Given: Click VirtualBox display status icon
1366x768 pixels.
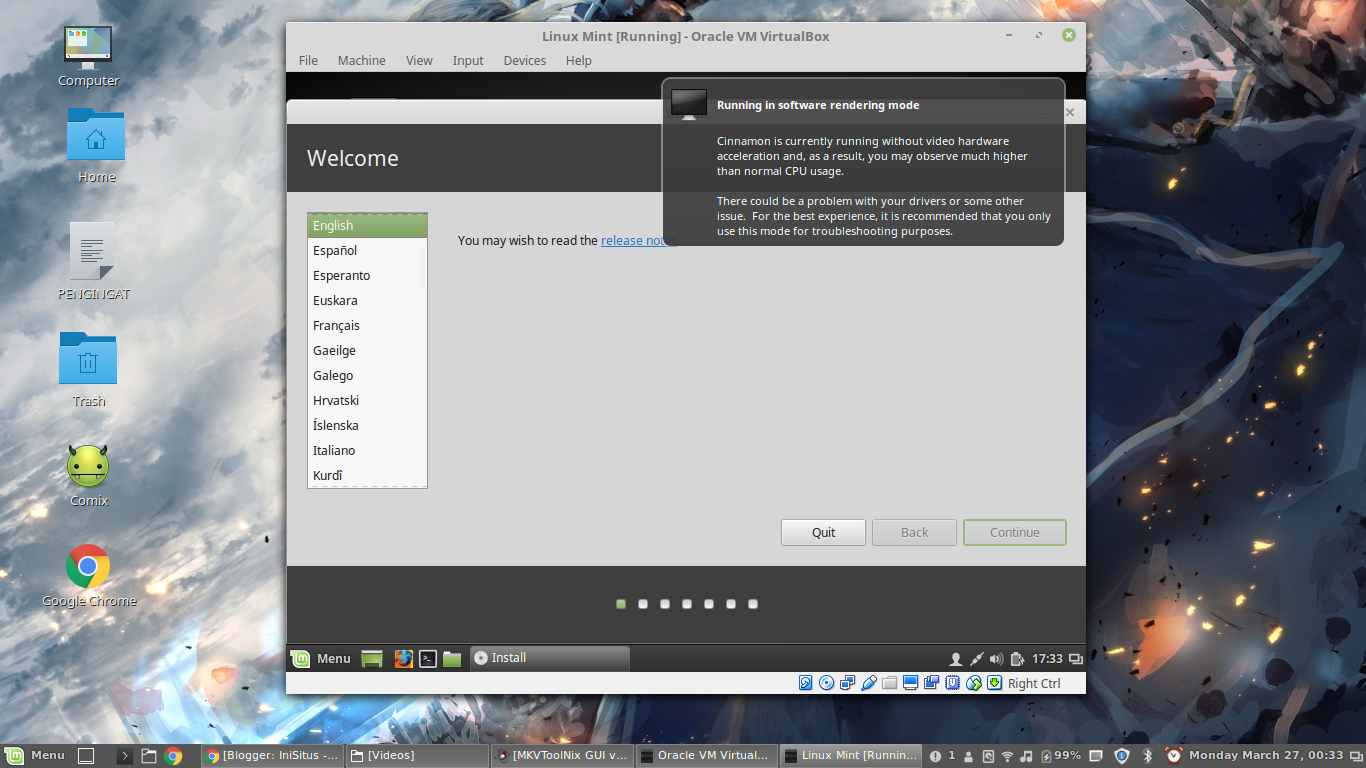Looking at the screenshot, I should tap(911, 683).
